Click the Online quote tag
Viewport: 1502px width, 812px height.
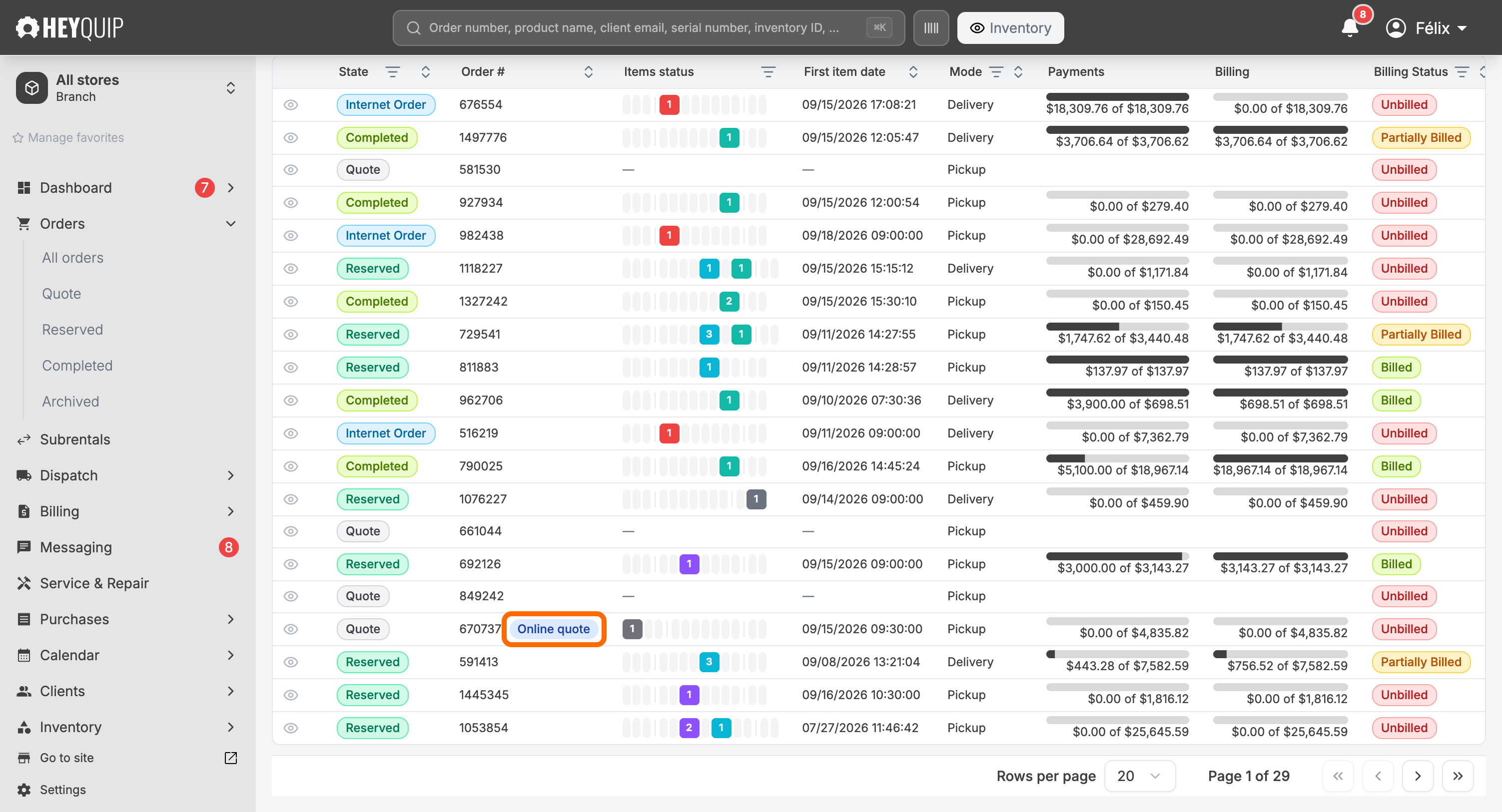[x=553, y=629]
